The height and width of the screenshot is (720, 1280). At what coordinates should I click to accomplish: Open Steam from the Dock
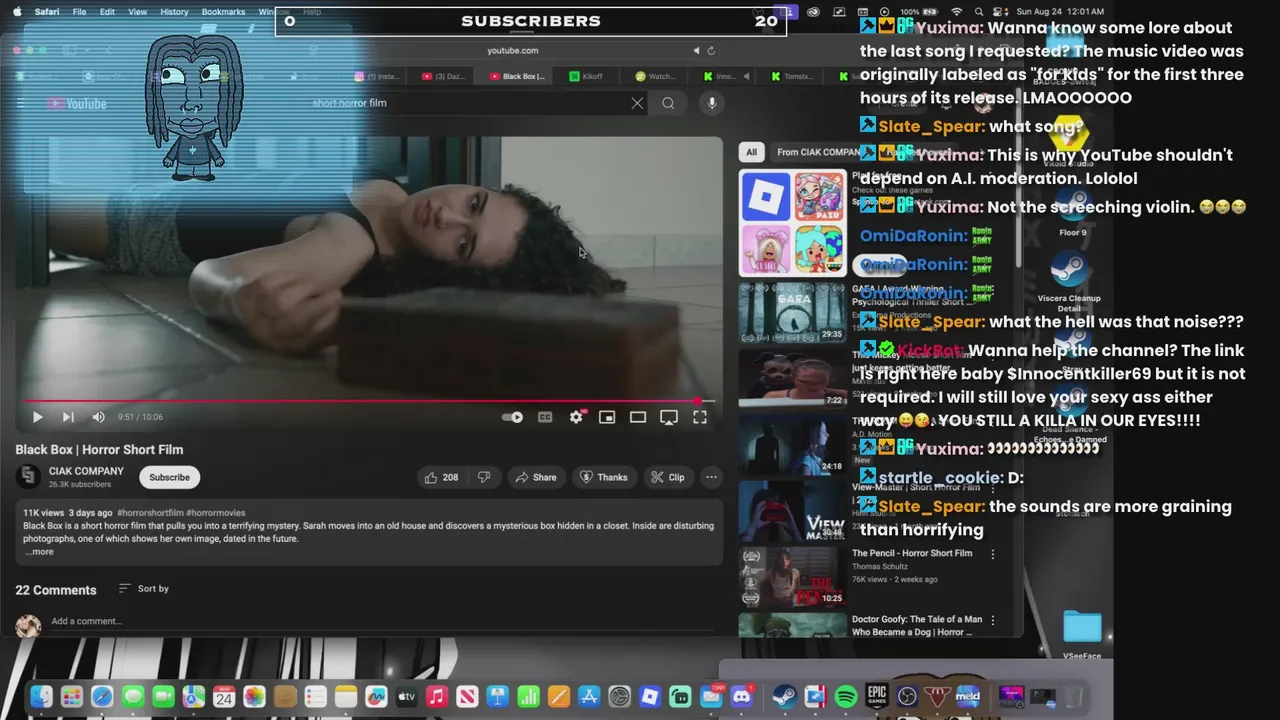(784, 697)
